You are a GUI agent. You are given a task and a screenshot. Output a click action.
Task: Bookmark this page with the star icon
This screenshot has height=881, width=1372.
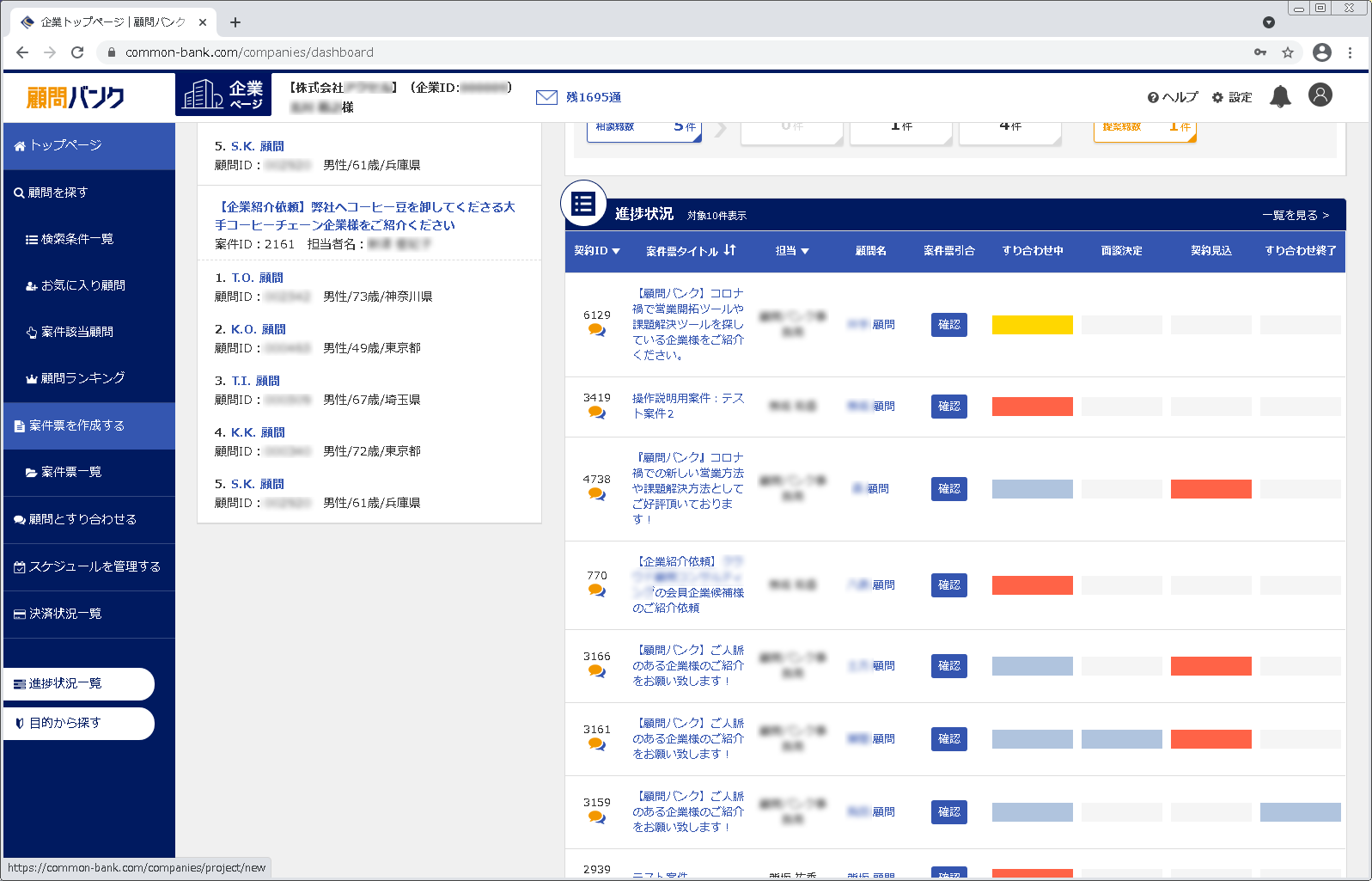click(x=1287, y=52)
